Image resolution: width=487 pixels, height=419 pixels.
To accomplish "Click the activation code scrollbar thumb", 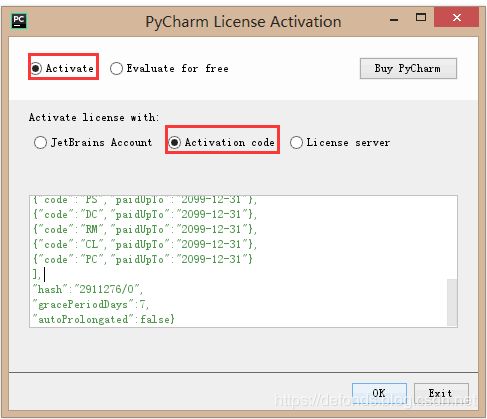I will click(452, 302).
